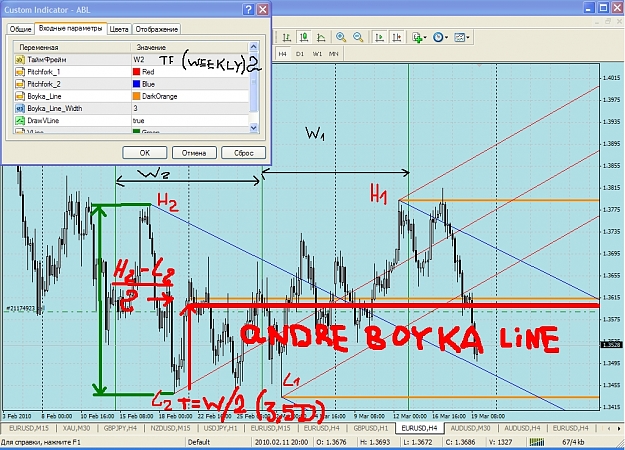Click the dialog help question mark
625x450 pixels.
tap(248, 10)
